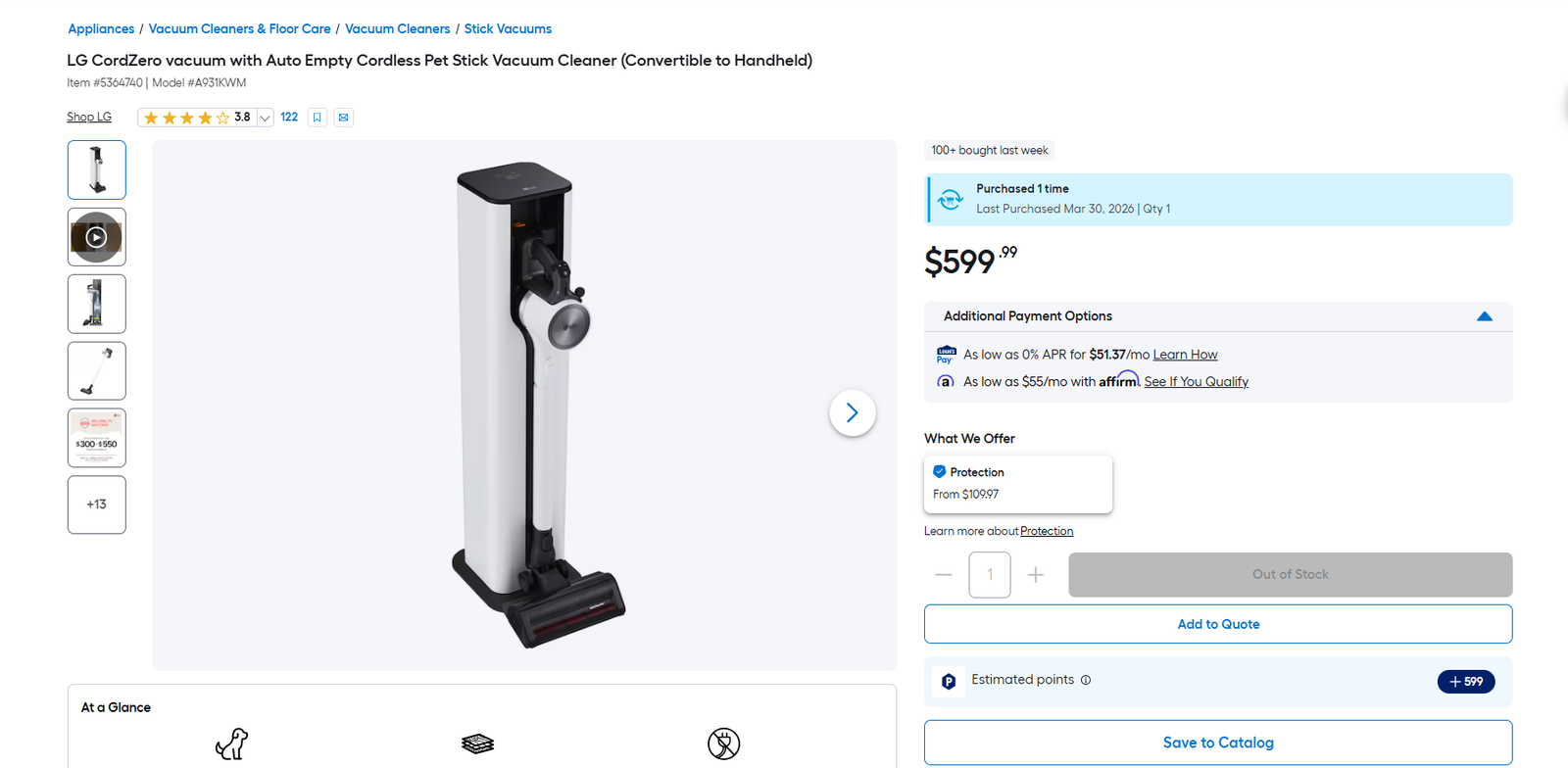Screen dimensions: 1568x768
Task: Open the +13 more images thumbnail
Action: 96,504
